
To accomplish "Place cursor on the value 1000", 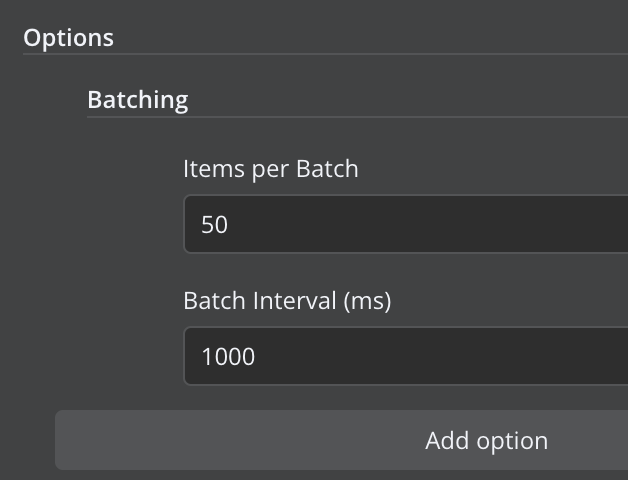I will 228,357.
